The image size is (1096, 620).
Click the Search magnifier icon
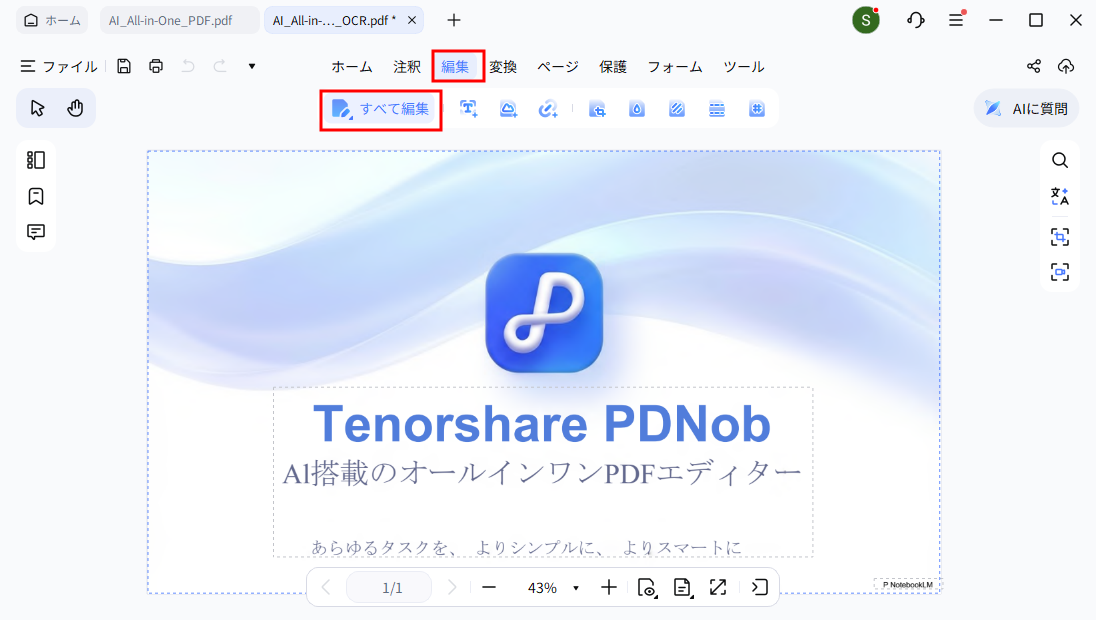pos(1060,160)
